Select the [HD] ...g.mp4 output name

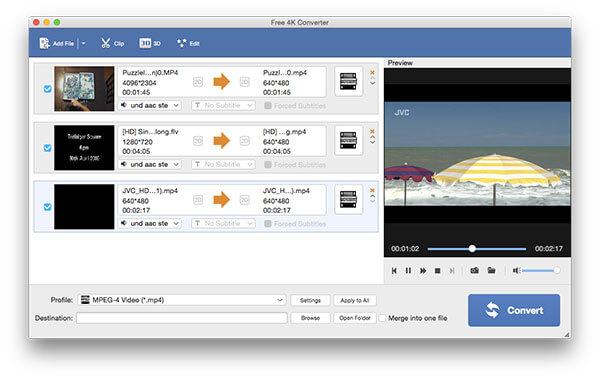coord(284,132)
